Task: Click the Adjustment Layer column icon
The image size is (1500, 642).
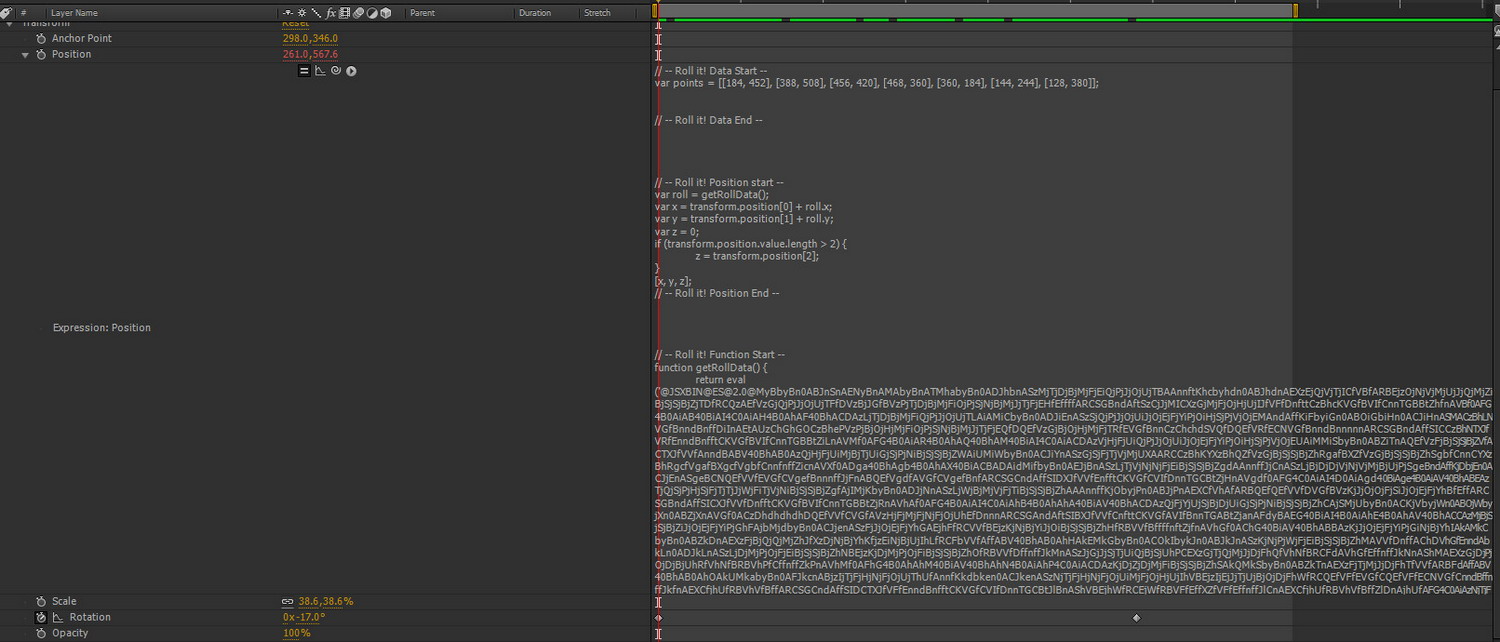Action: coord(372,13)
